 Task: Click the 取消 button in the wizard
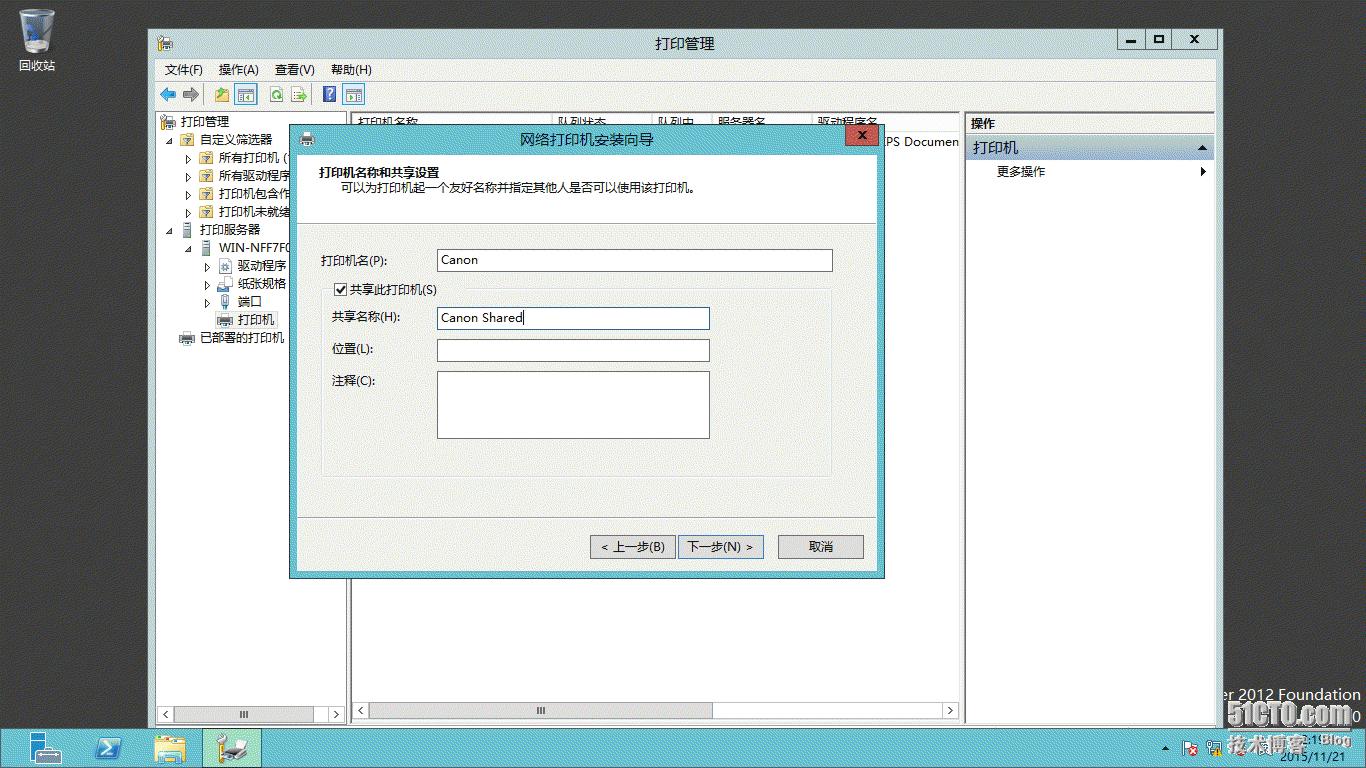coord(820,546)
